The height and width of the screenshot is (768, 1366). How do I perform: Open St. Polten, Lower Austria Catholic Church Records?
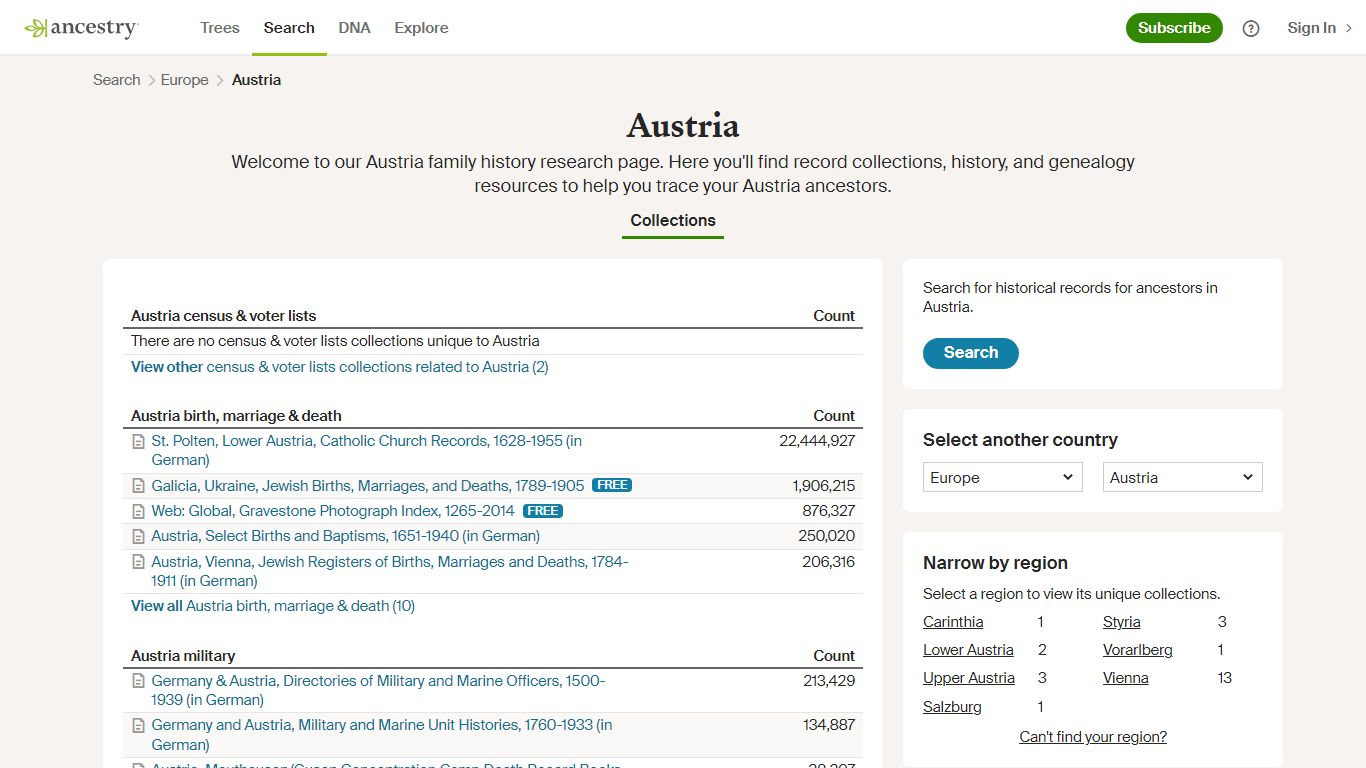(x=367, y=450)
